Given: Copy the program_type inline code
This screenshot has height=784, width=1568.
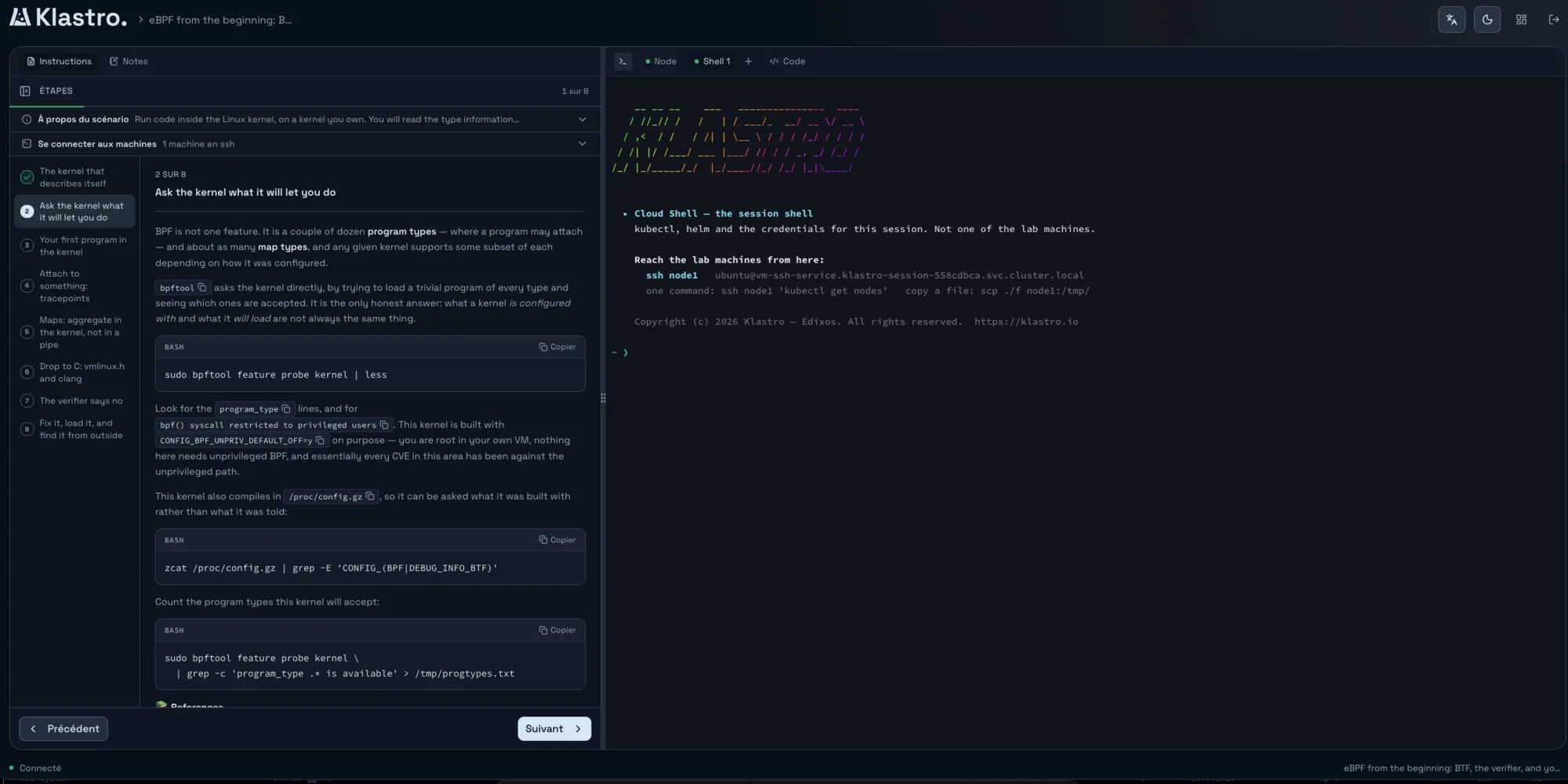Looking at the screenshot, I should point(286,408).
